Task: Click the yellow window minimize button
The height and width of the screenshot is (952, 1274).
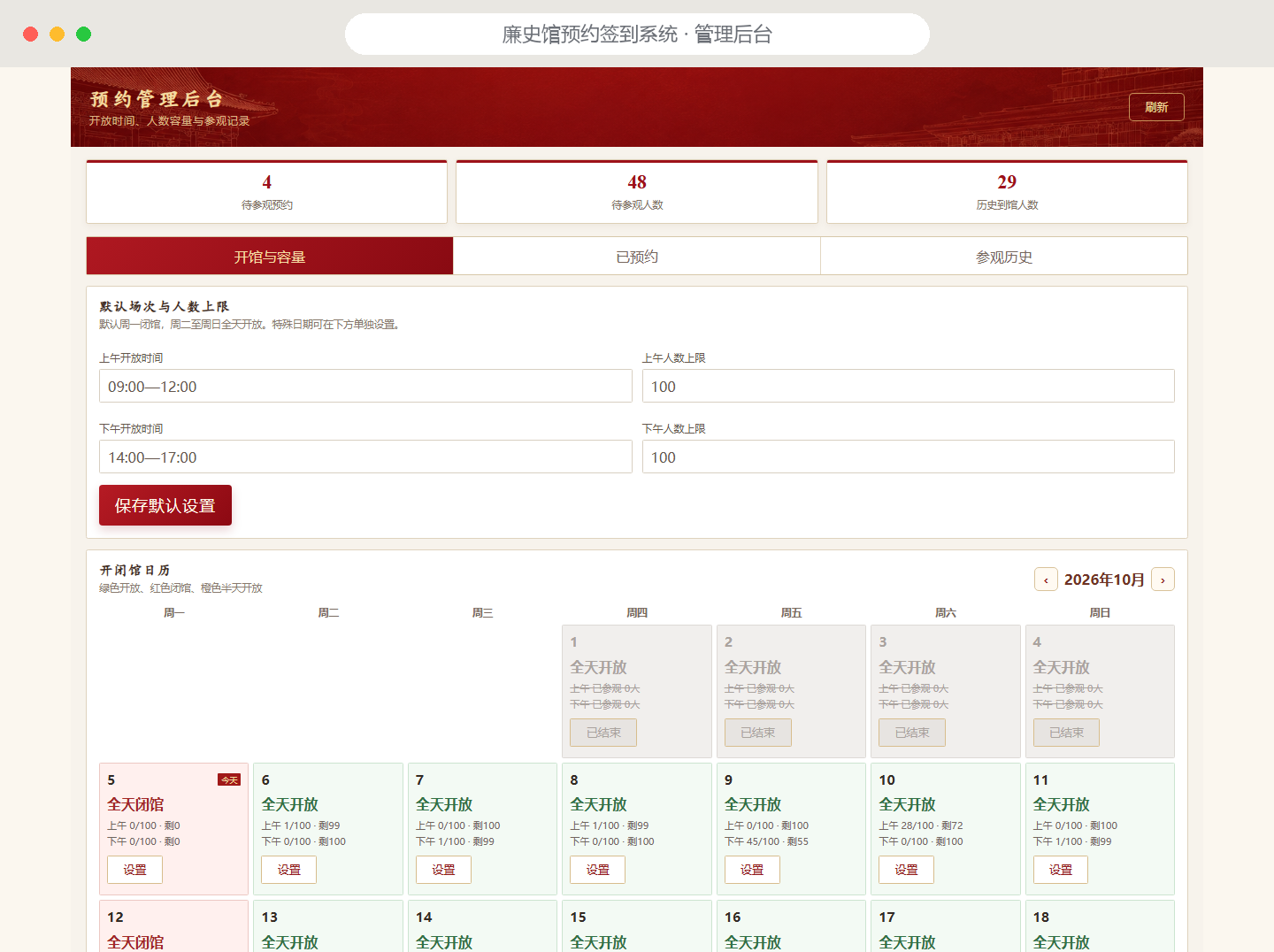Action: click(58, 34)
